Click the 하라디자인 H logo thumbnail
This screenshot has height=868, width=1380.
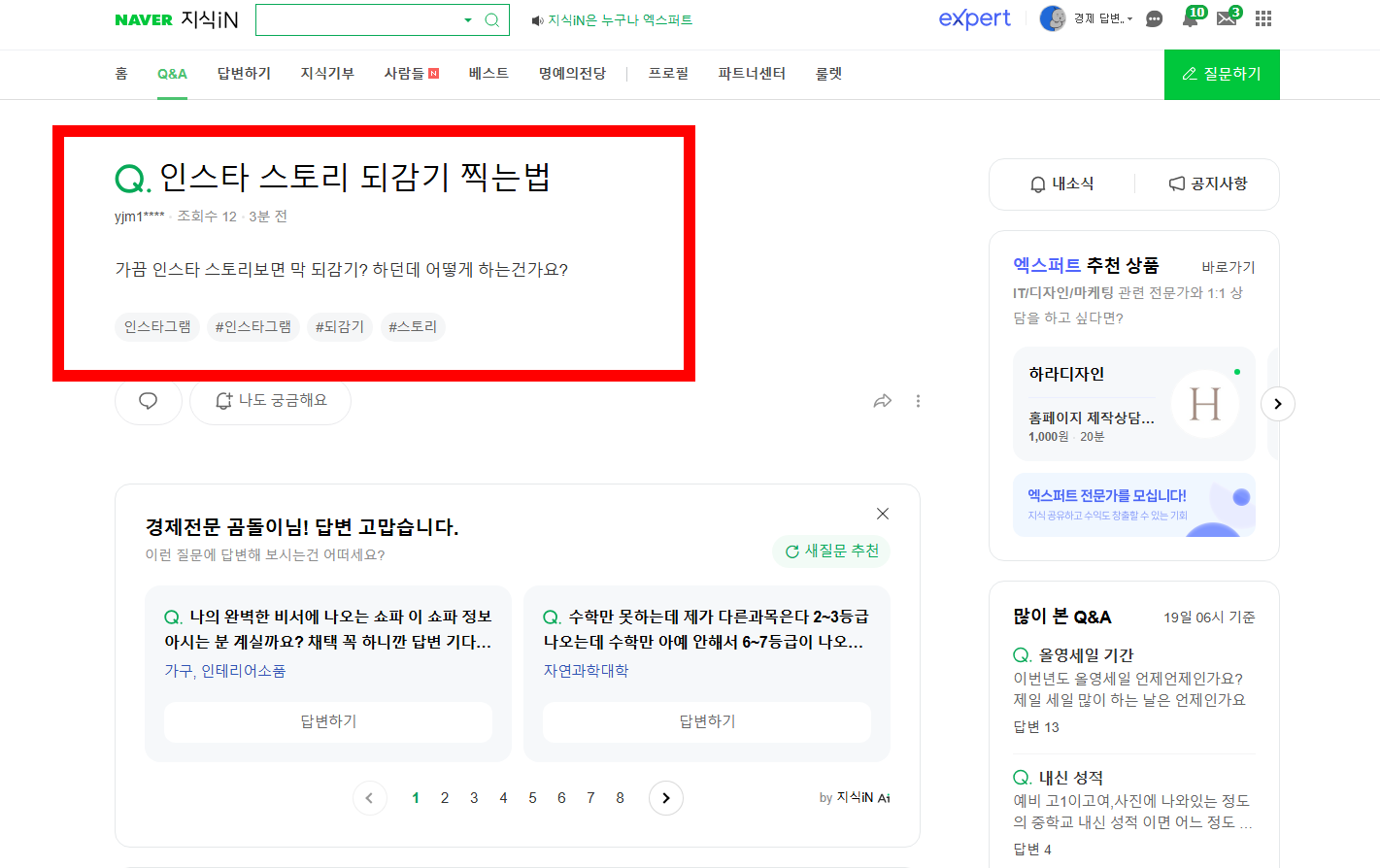[x=1205, y=404]
